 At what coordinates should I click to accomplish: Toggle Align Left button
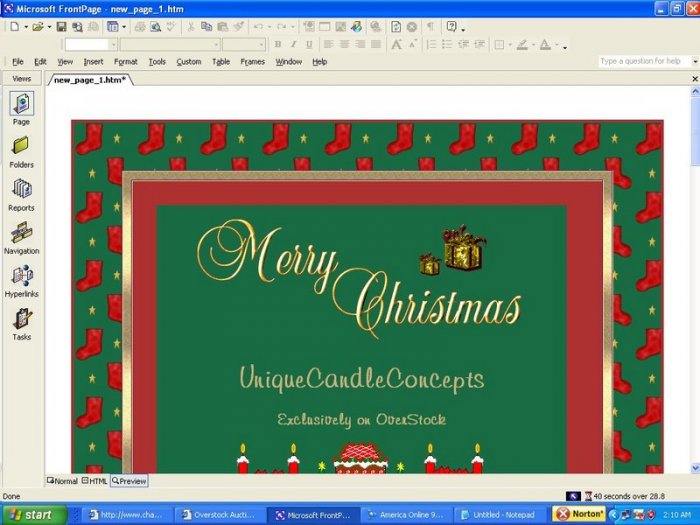pos(329,44)
